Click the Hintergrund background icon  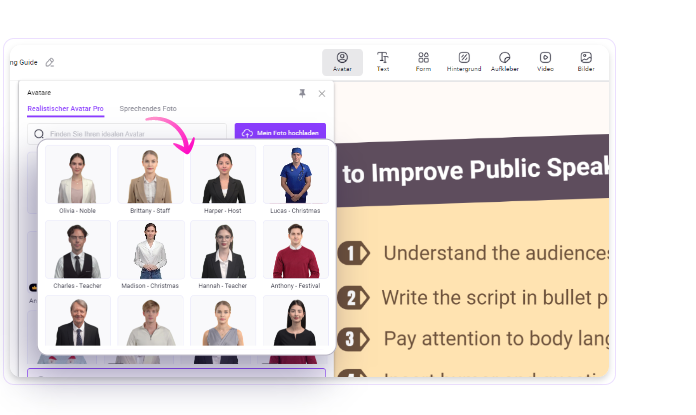tap(464, 62)
